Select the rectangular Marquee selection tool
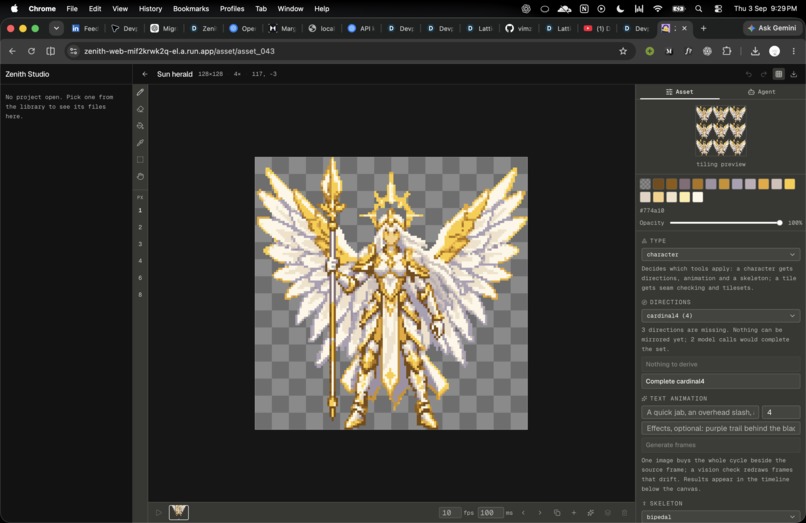The image size is (806, 523). [140, 160]
